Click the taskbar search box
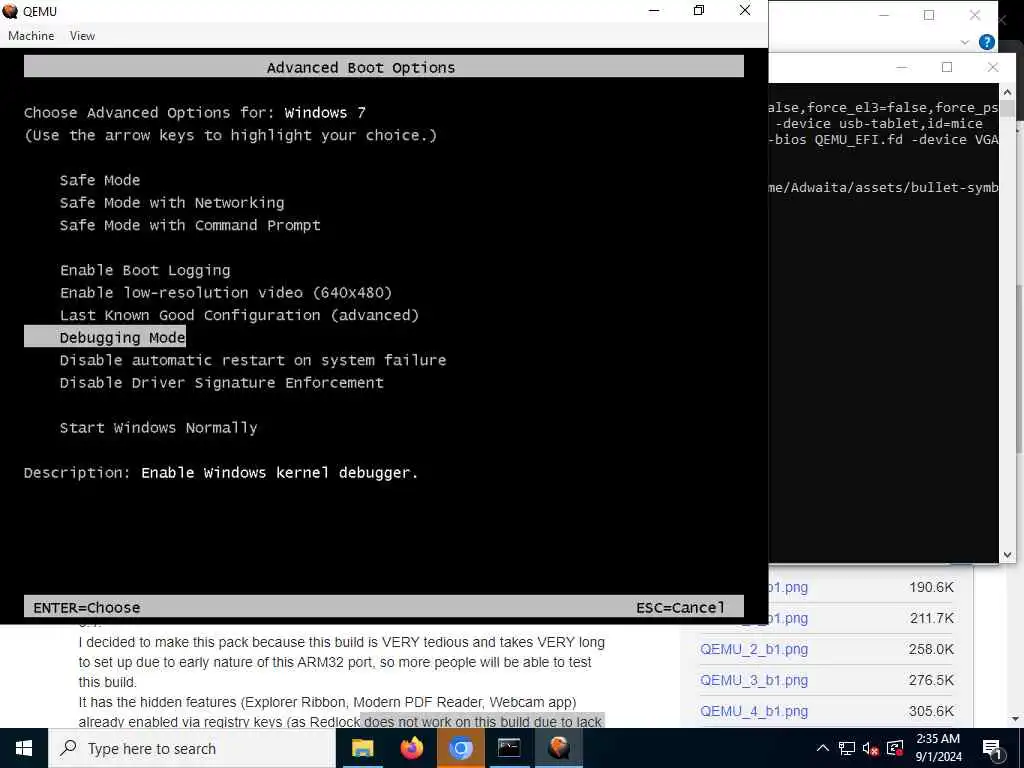The image size is (1024, 768). (x=191, y=748)
